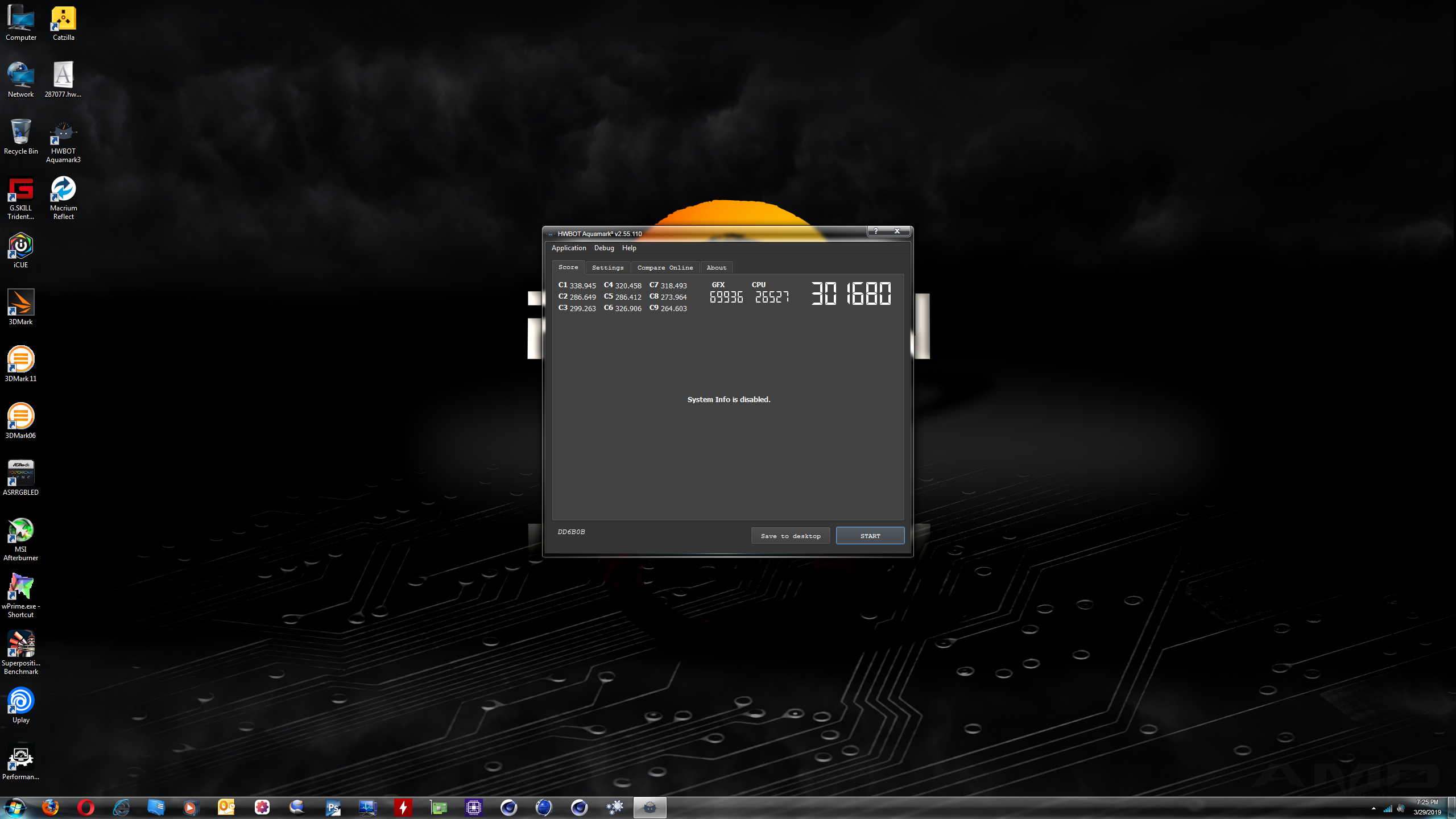Switch to the Compare Online tab

point(665,267)
